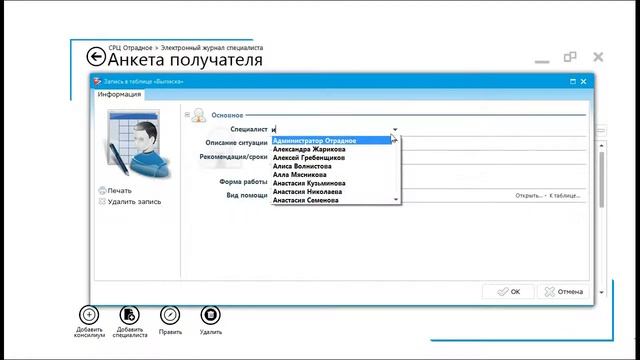Click the Основное section person icon
640x360 pixels.
click(x=199, y=115)
